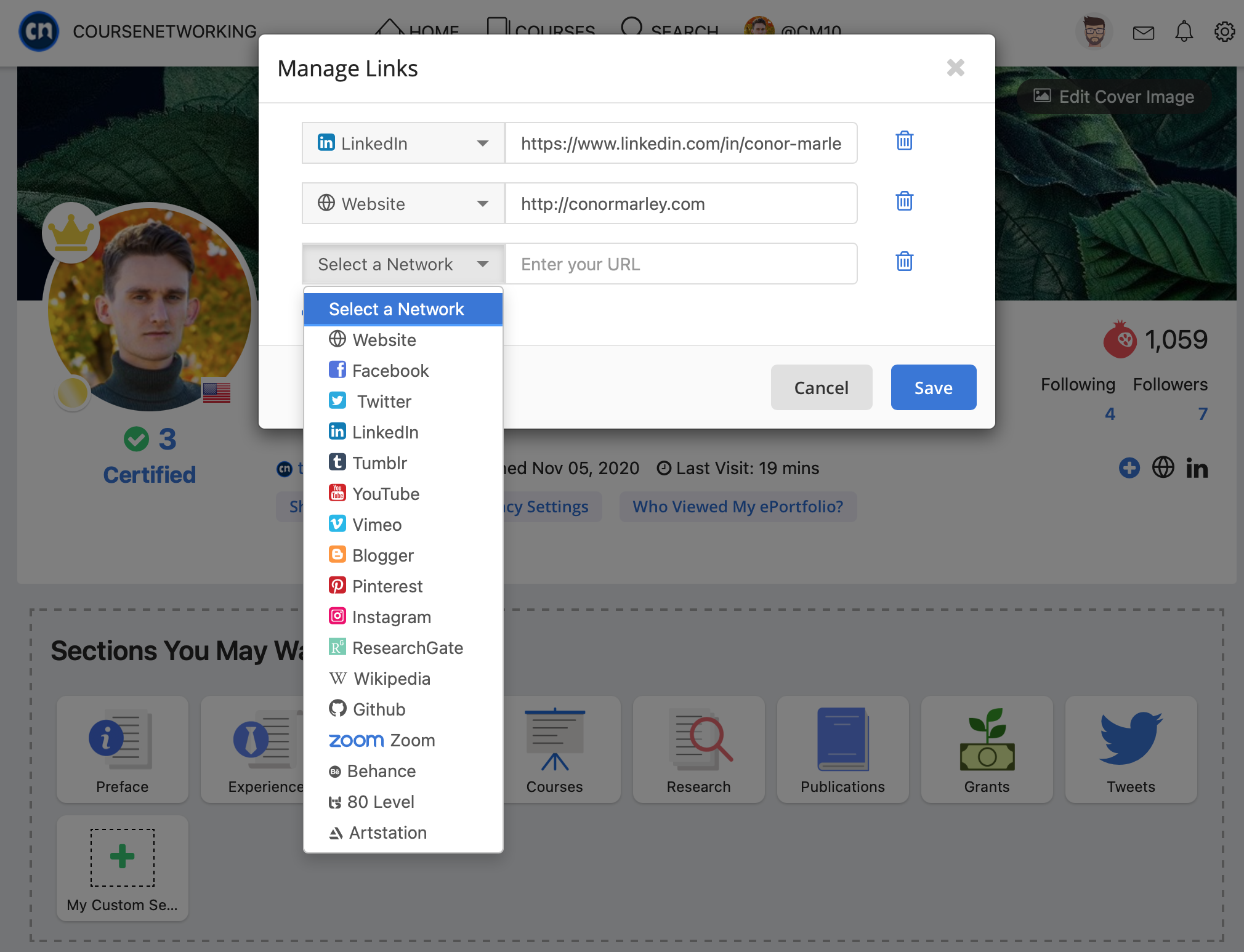Add the Experience section
Screen dimensions: 1244x952
click(x=252, y=749)
